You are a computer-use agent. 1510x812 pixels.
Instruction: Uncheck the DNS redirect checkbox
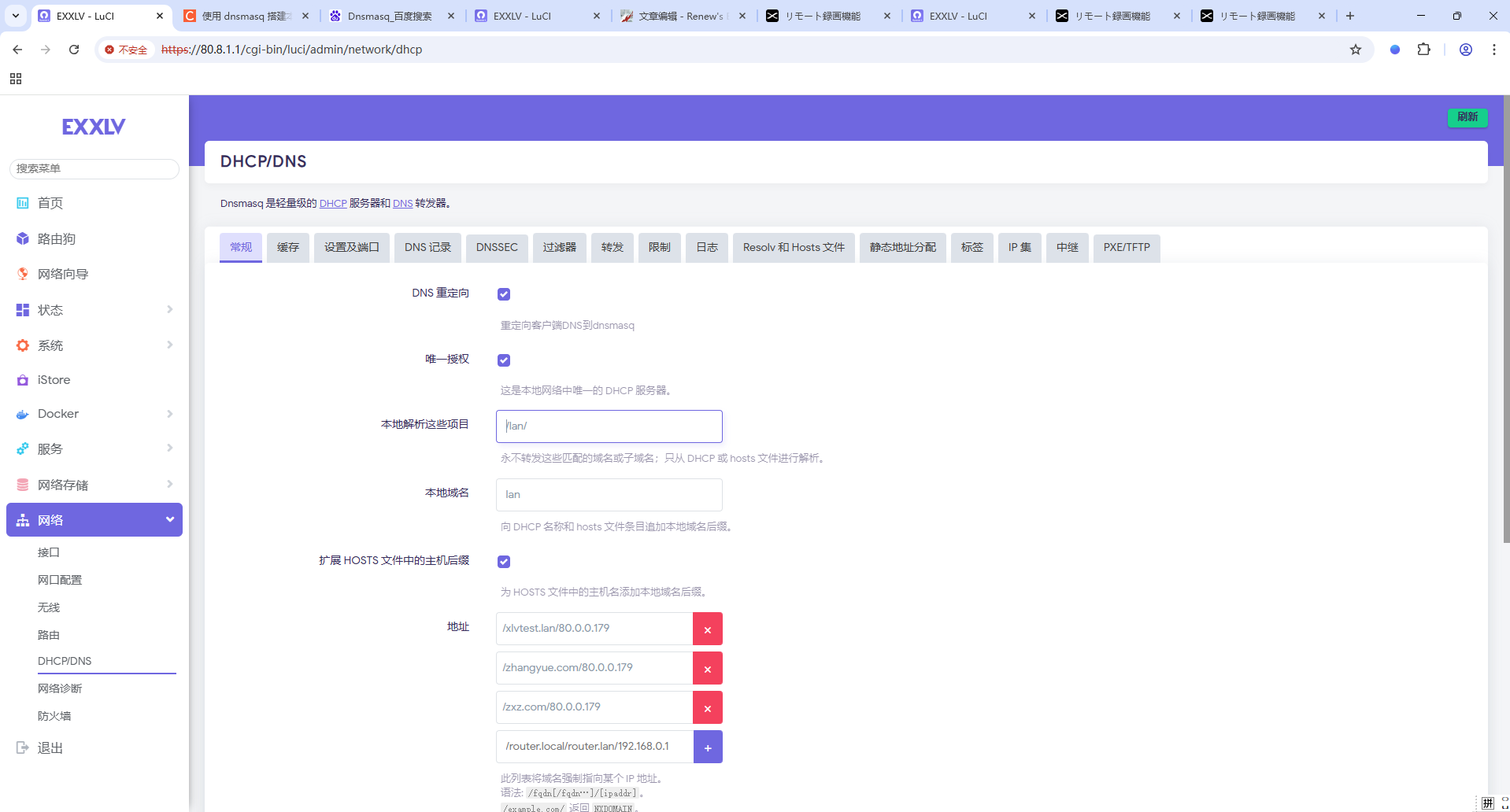tap(504, 294)
